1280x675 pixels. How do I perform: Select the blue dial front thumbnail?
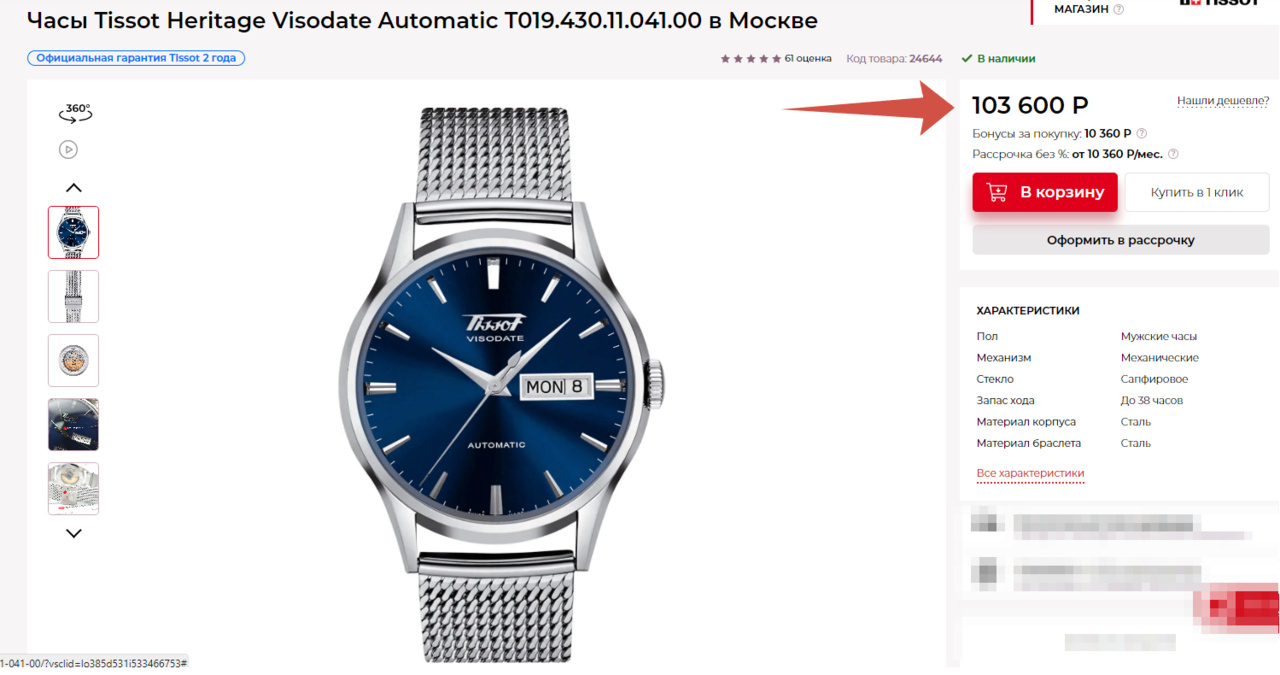[73, 232]
